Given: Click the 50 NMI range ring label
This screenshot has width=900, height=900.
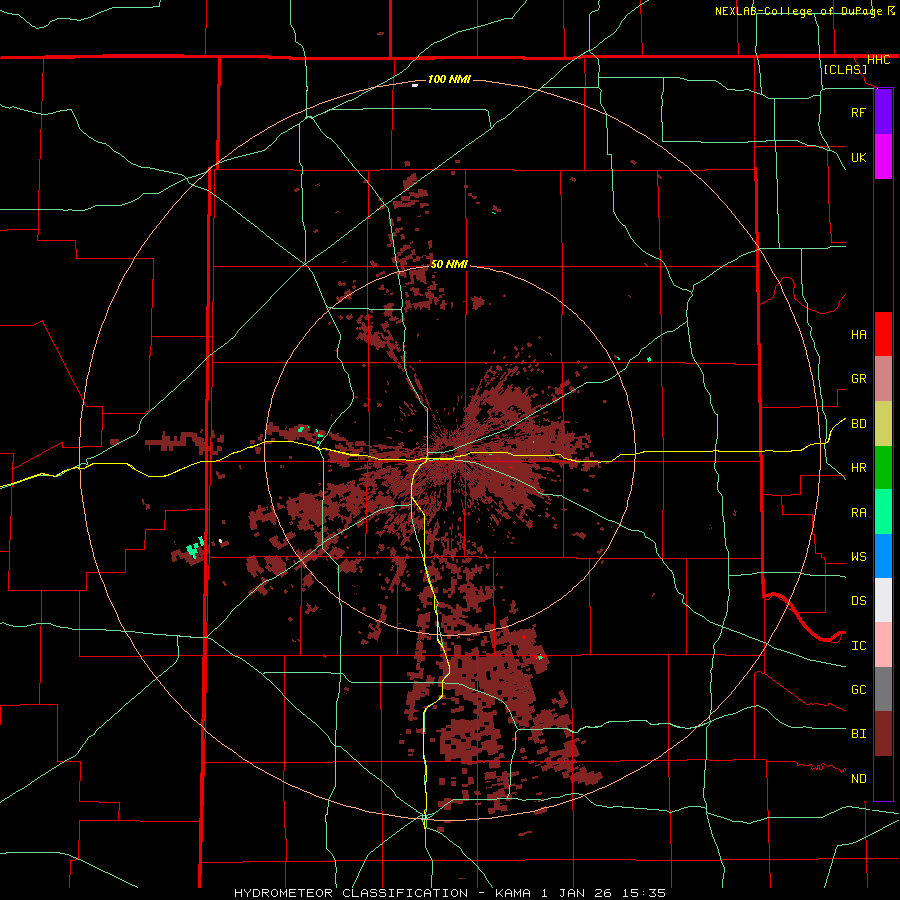Looking at the screenshot, I should click(449, 264).
